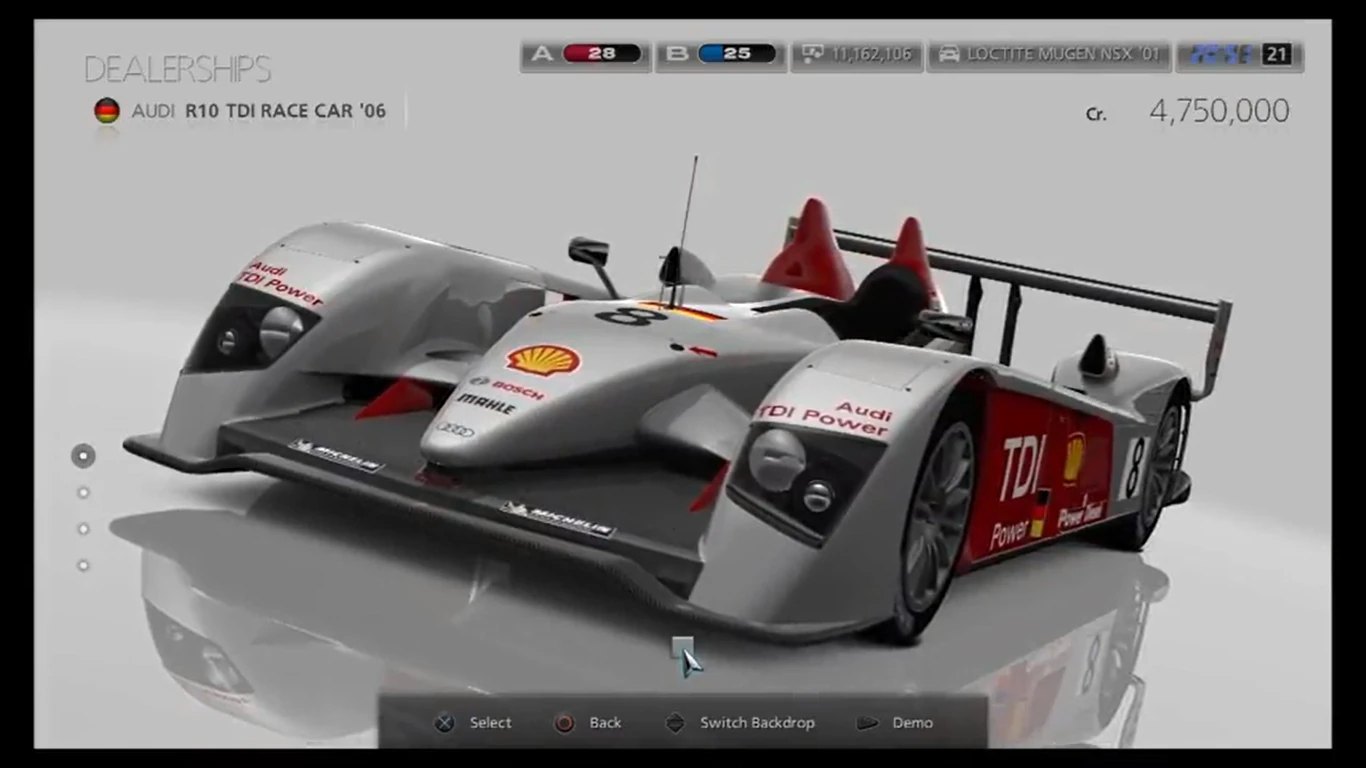Select the highlighted top view dot on the left
This screenshot has width=1366, height=768.
(x=83, y=456)
